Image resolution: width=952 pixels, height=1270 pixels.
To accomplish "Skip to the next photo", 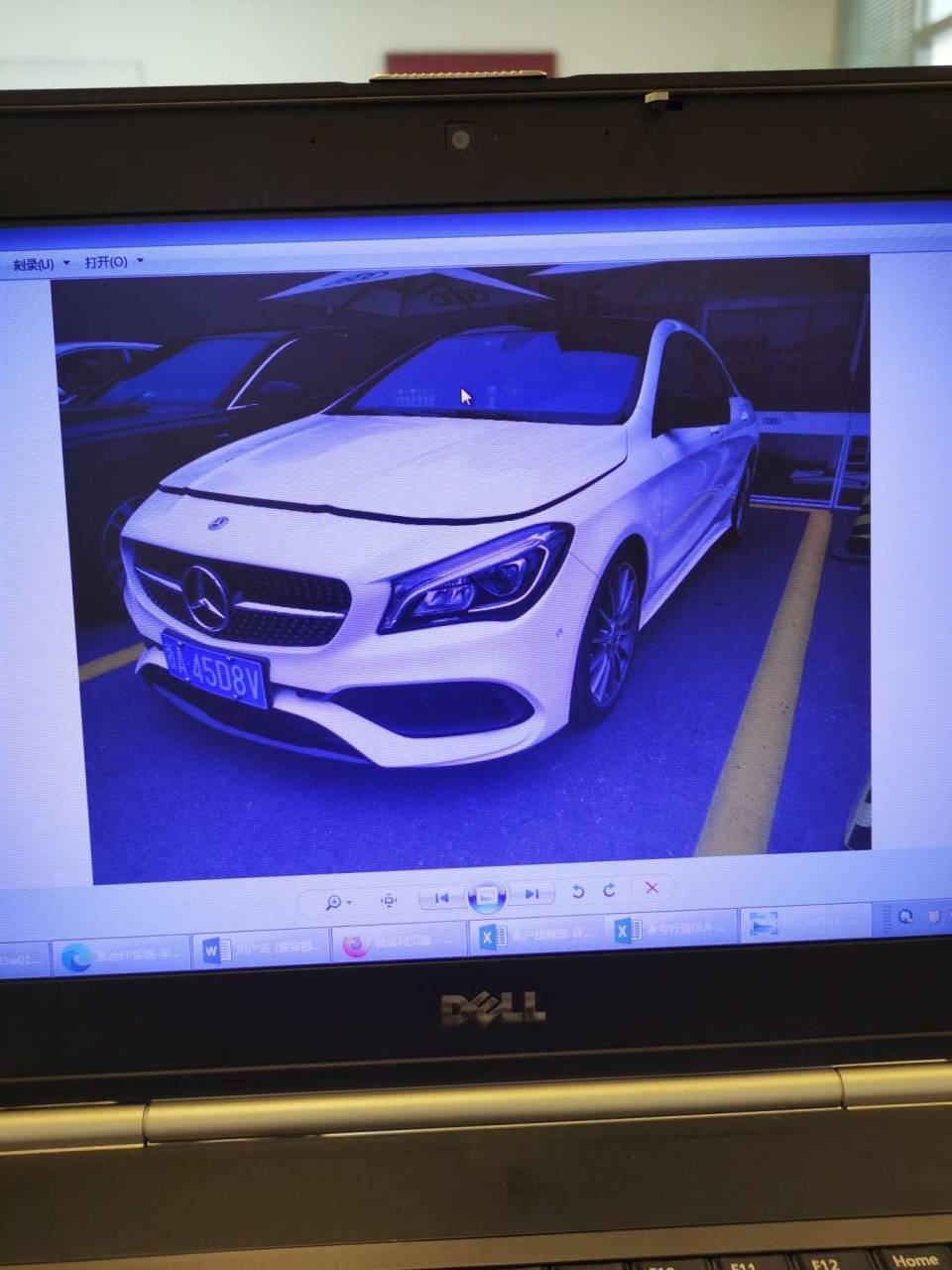I will click(533, 894).
